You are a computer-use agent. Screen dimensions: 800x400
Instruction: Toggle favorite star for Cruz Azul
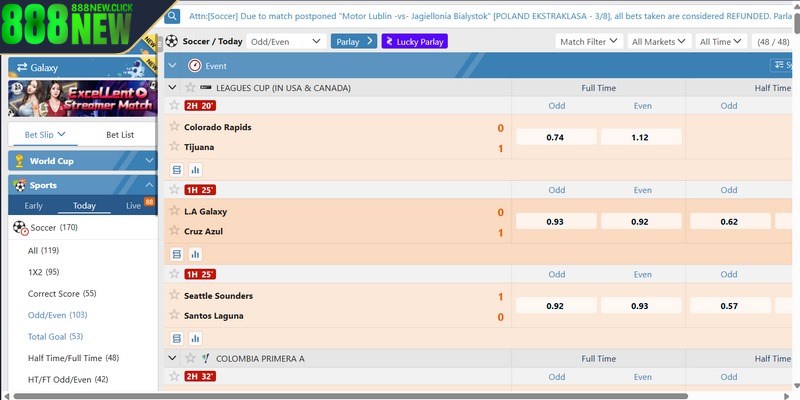174,231
